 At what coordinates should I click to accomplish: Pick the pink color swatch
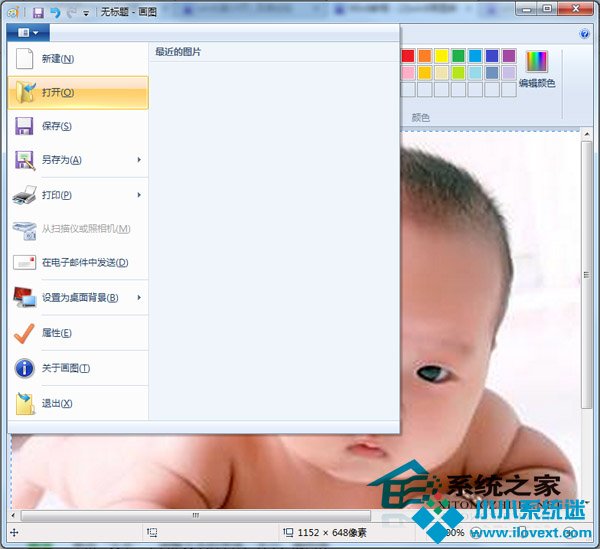[x=408, y=73]
